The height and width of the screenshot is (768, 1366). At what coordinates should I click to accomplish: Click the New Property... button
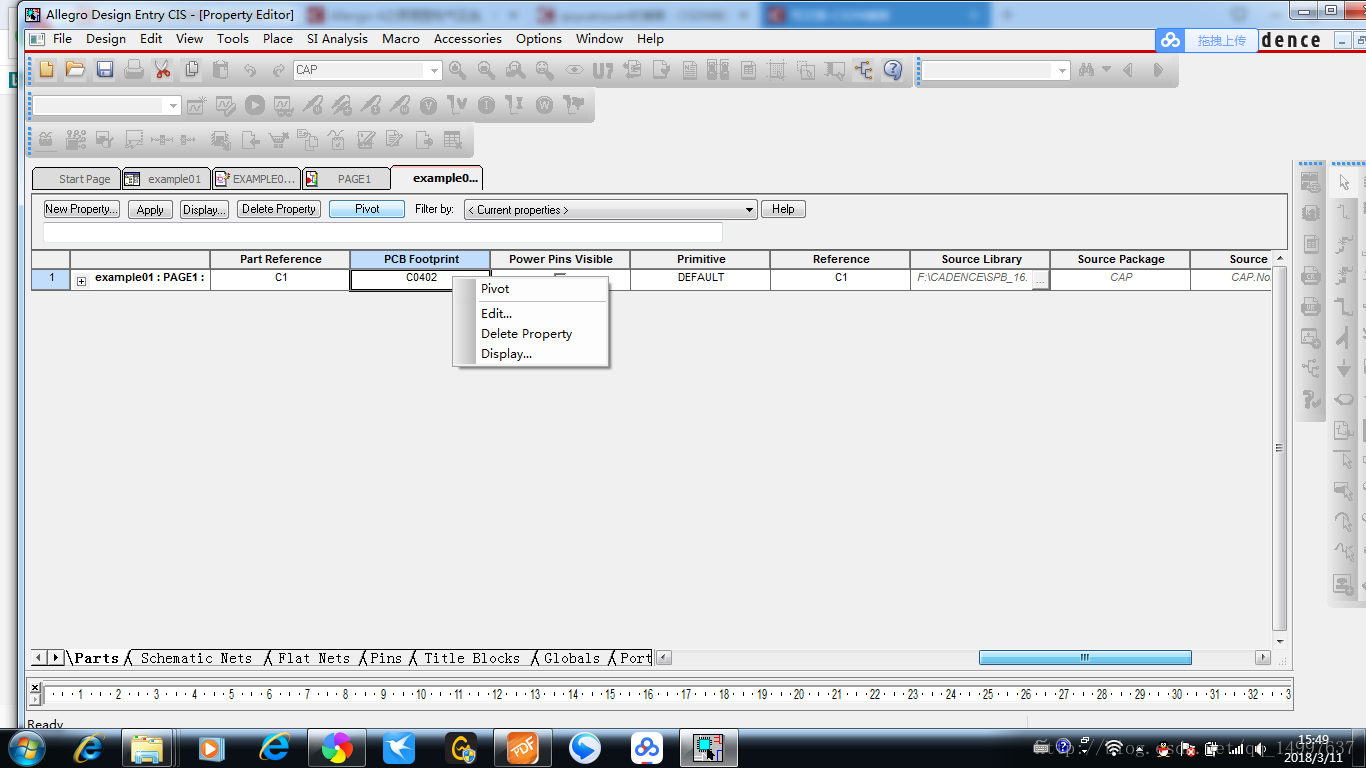click(82, 209)
